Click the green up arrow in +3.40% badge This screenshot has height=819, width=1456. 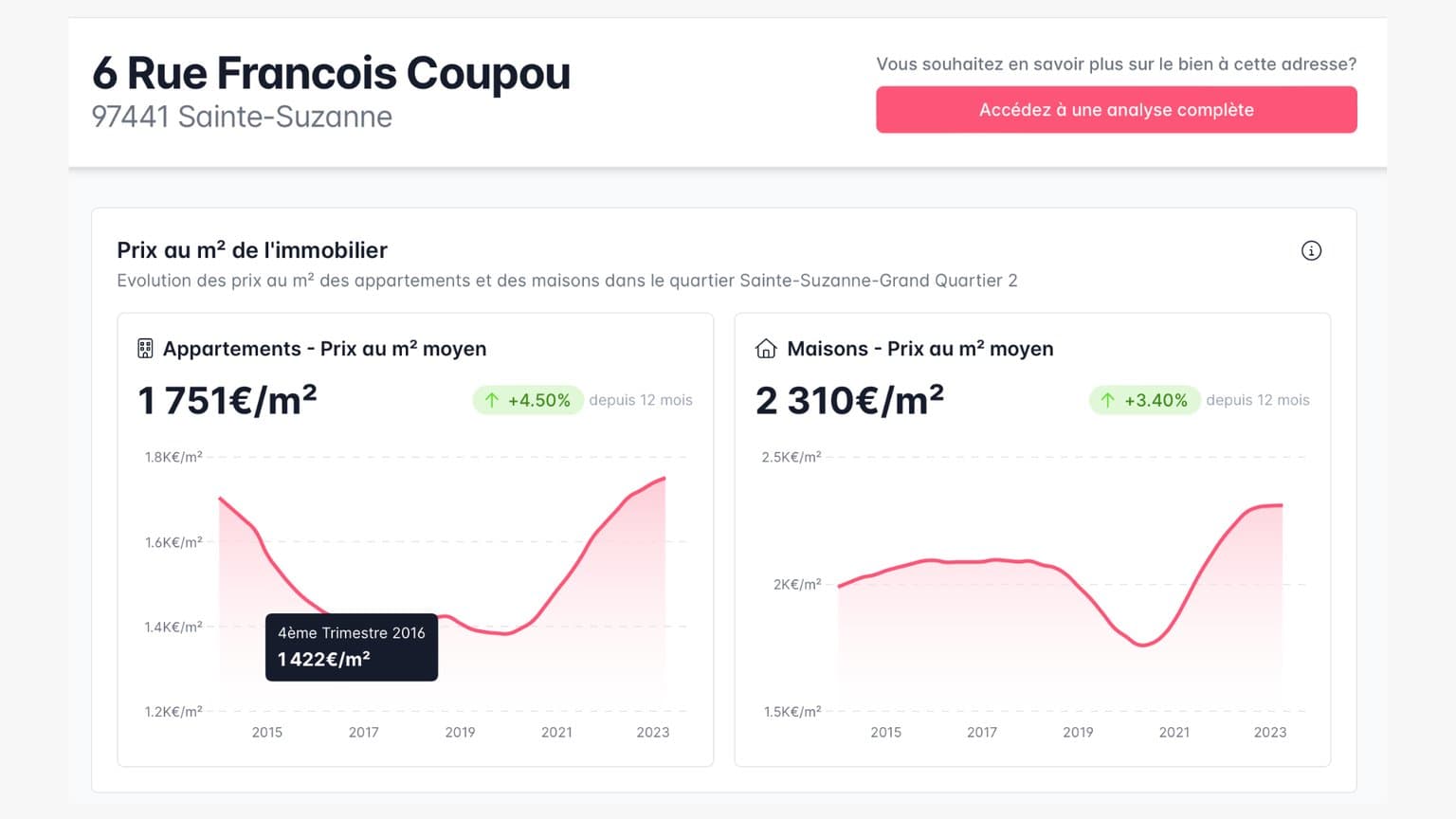(1107, 400)
